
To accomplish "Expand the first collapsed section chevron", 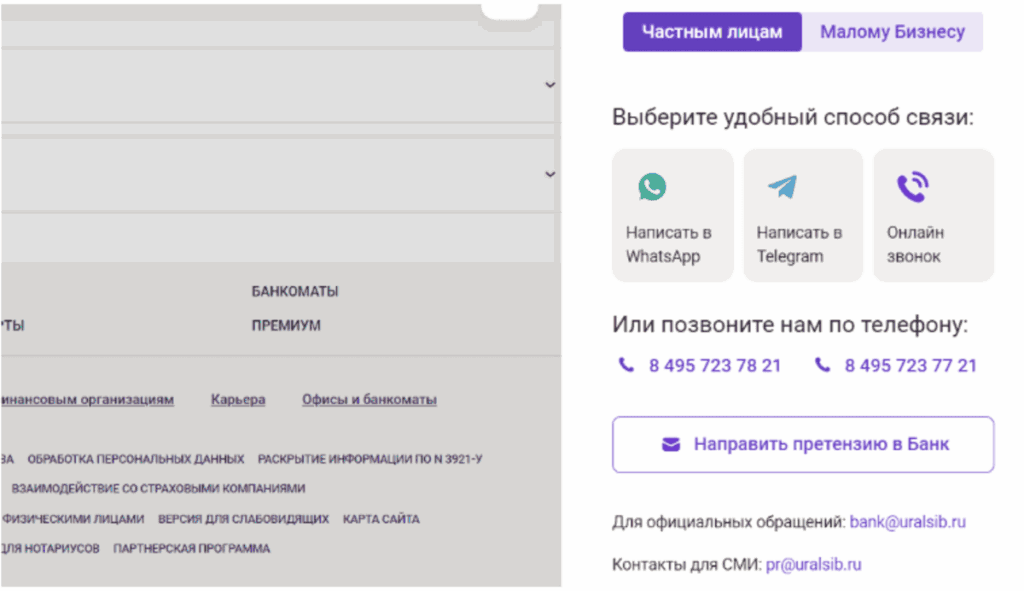I will click(x=550, y=85).
